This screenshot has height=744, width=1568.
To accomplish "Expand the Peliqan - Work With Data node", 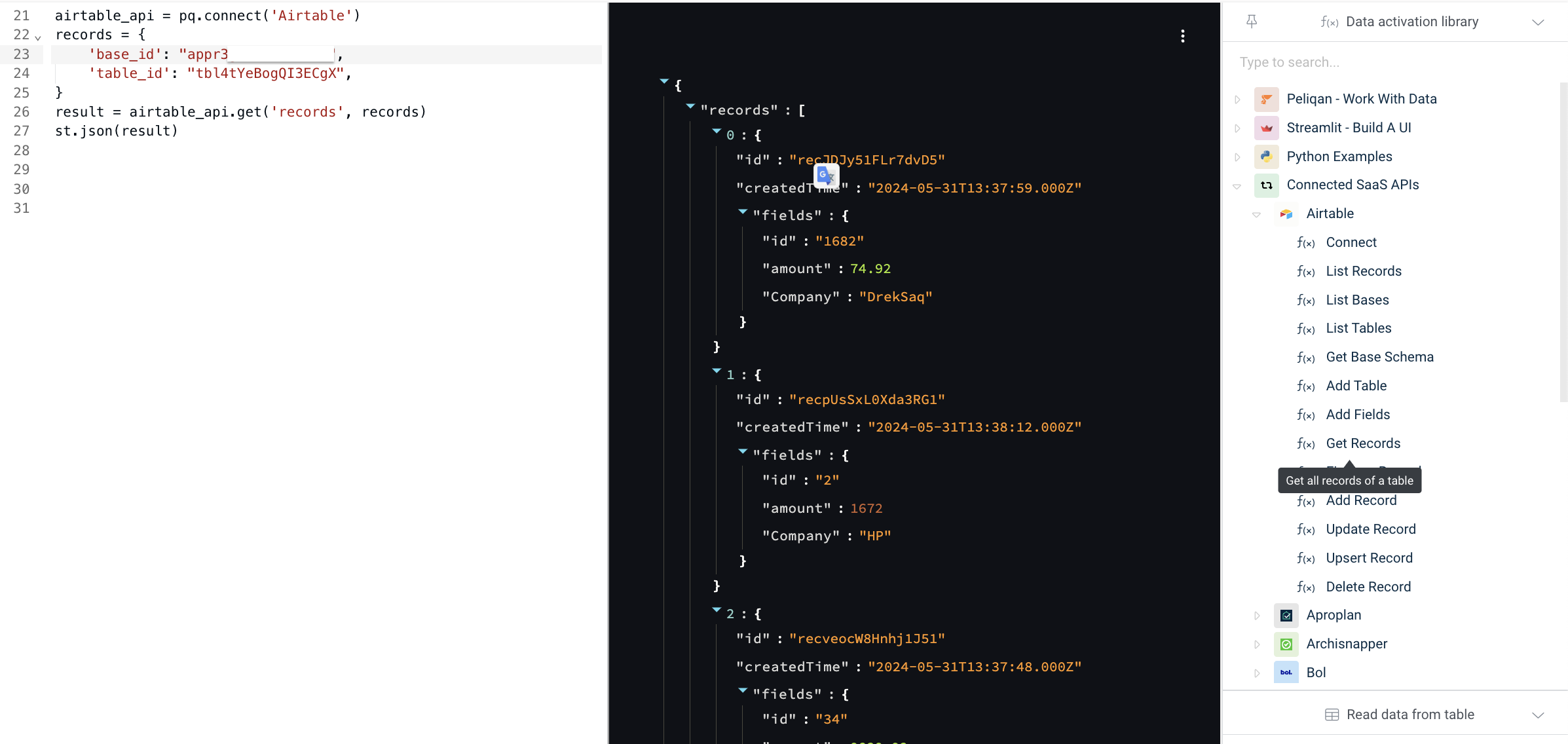I will tap(1237, 100).
